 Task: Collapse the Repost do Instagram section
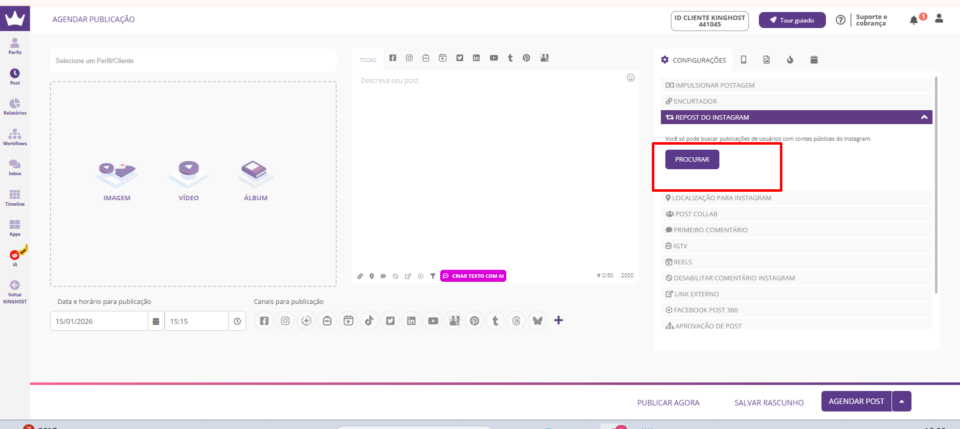(924, 117)
